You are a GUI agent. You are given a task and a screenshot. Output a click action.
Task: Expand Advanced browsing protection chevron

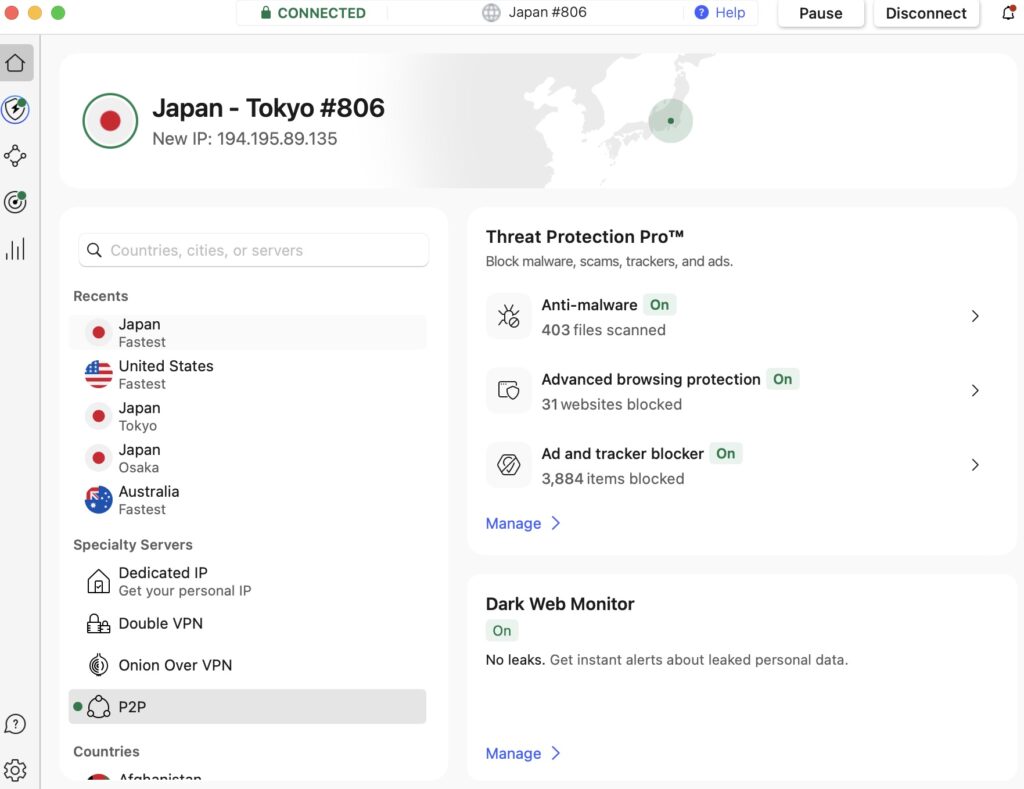(x=975, y=391)
